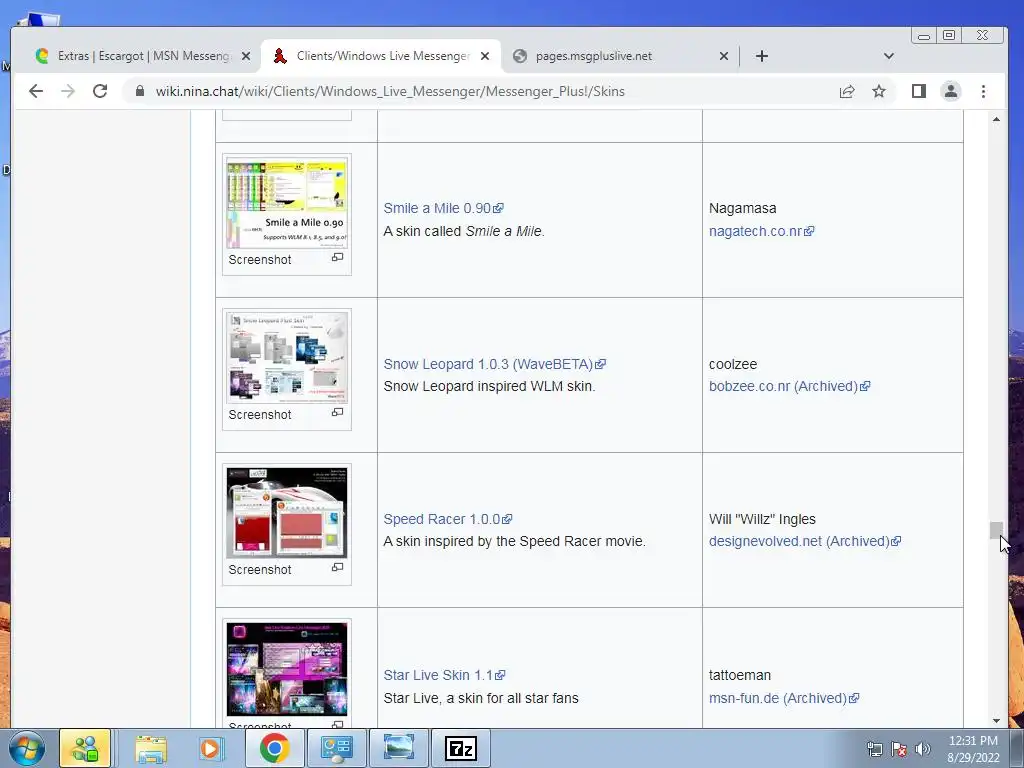Click the volume speaker tray icon

pos(922,749)
